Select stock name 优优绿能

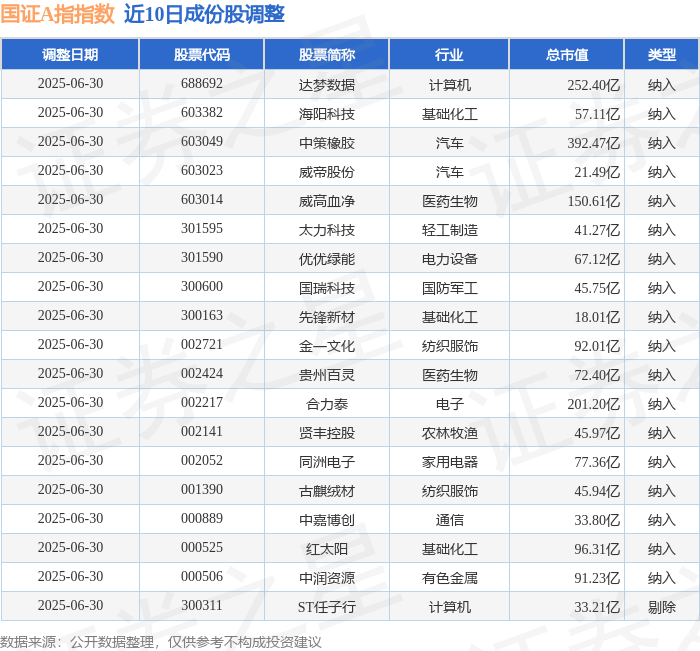327,259
